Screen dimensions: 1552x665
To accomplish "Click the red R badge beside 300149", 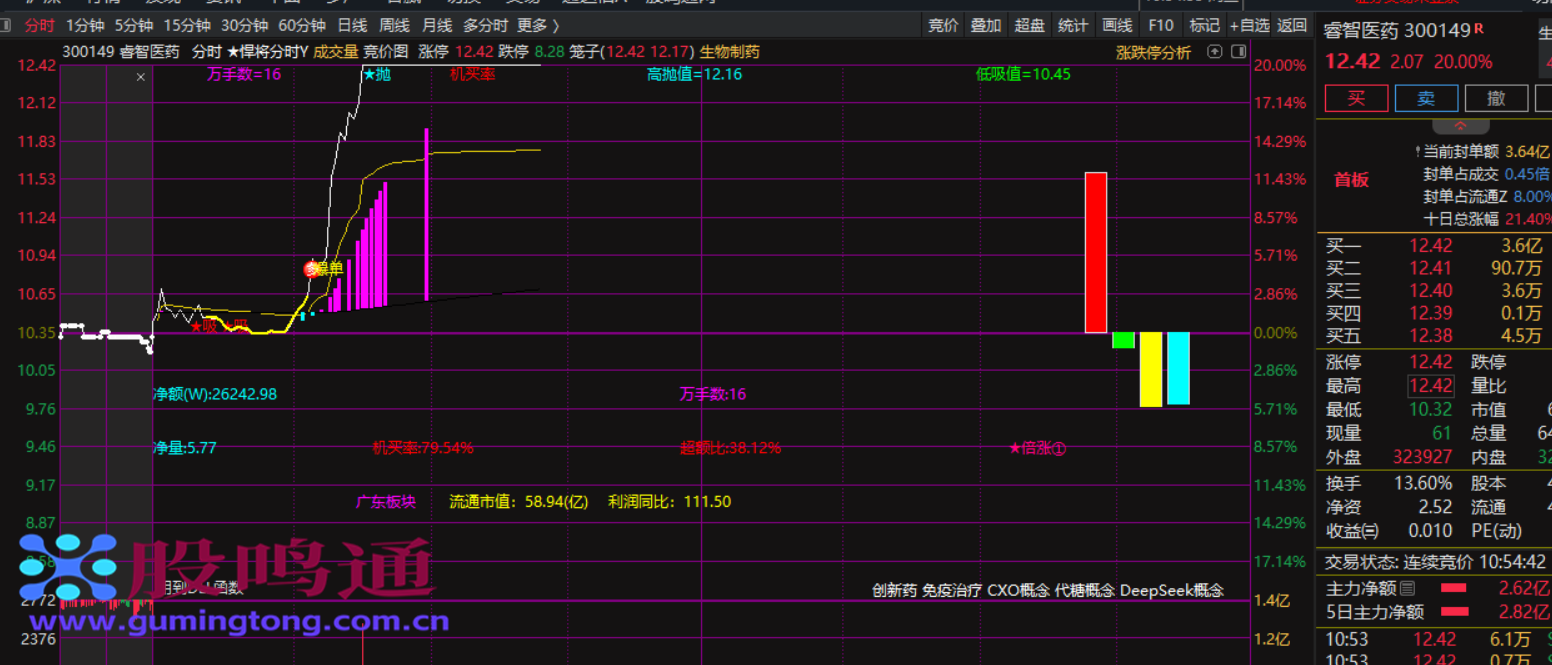I will click(1479, 29).
